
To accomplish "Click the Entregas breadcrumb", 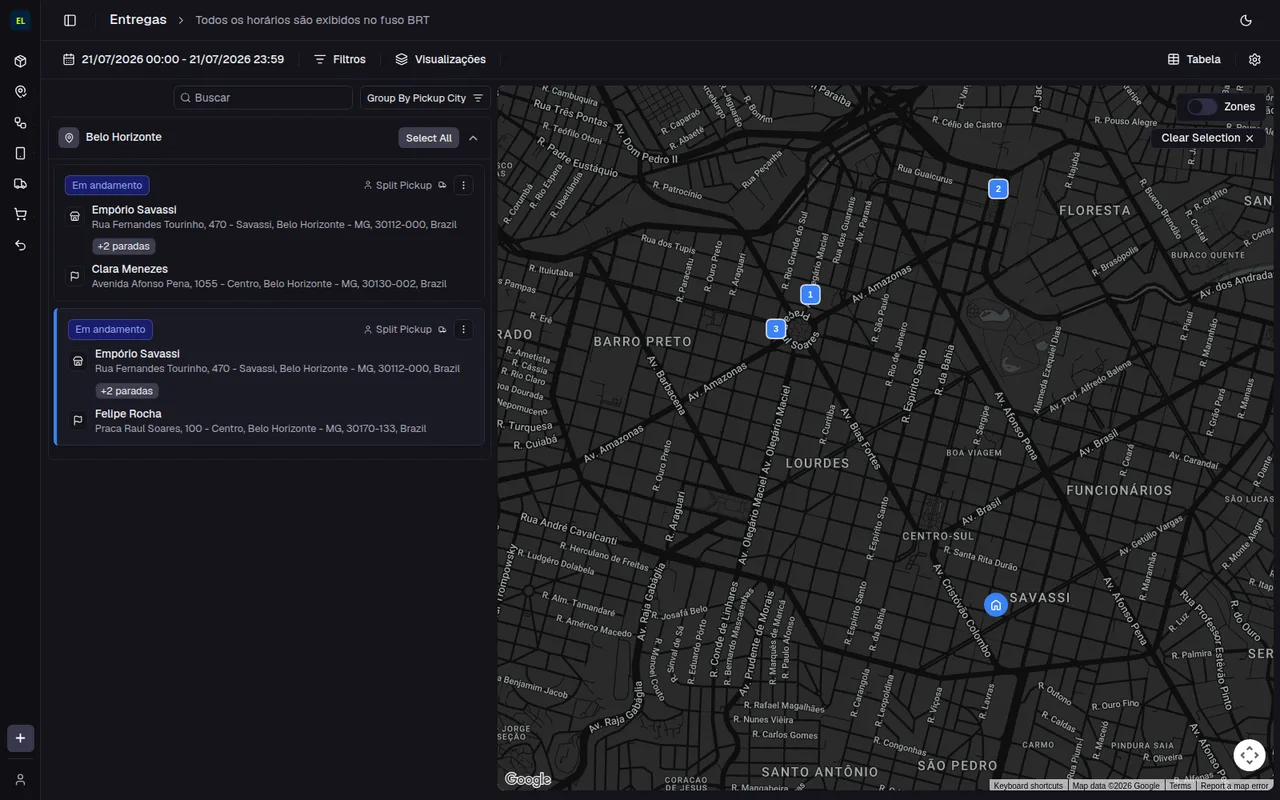I will click(138, 19).
